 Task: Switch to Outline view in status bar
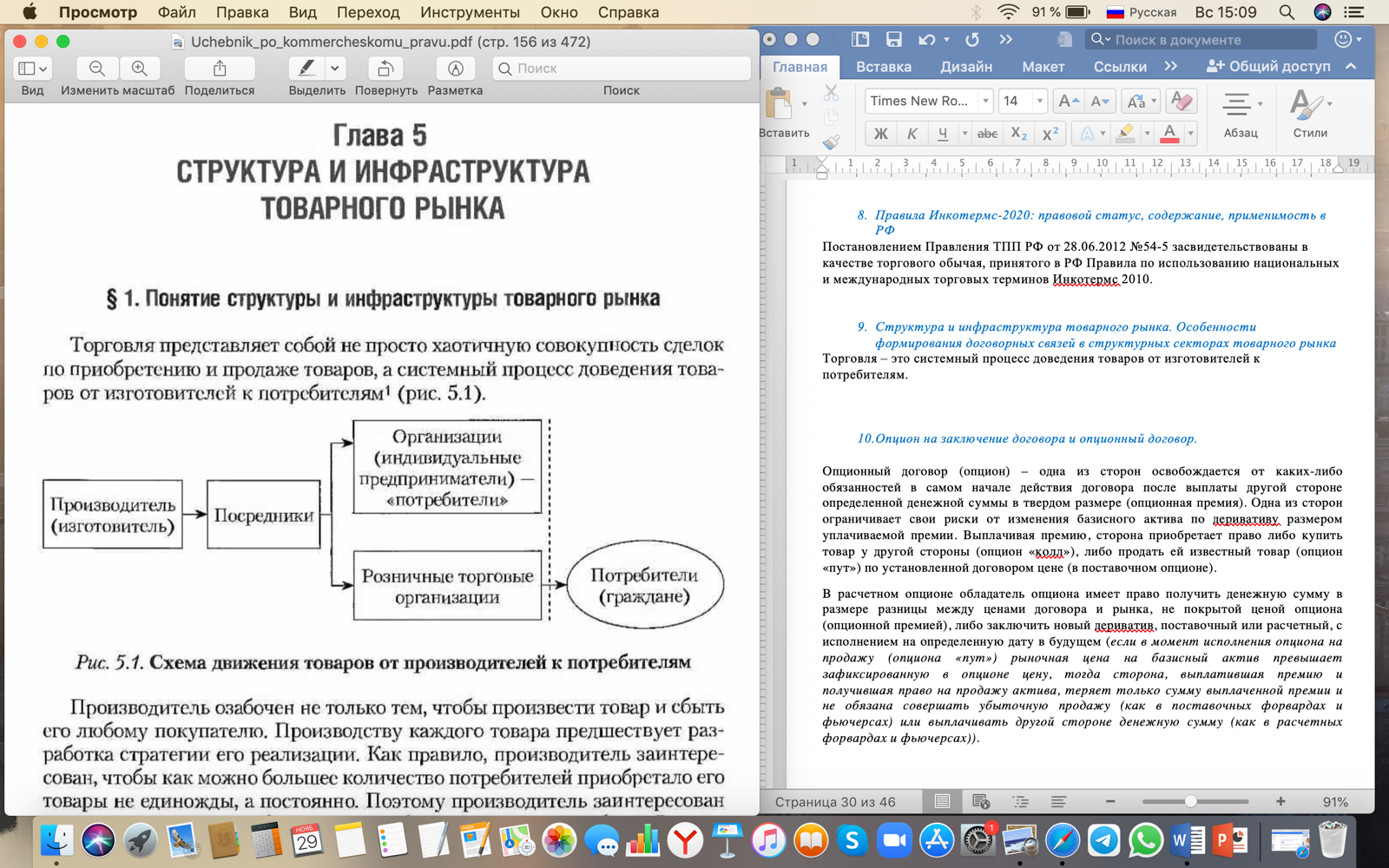point(1020,802)
